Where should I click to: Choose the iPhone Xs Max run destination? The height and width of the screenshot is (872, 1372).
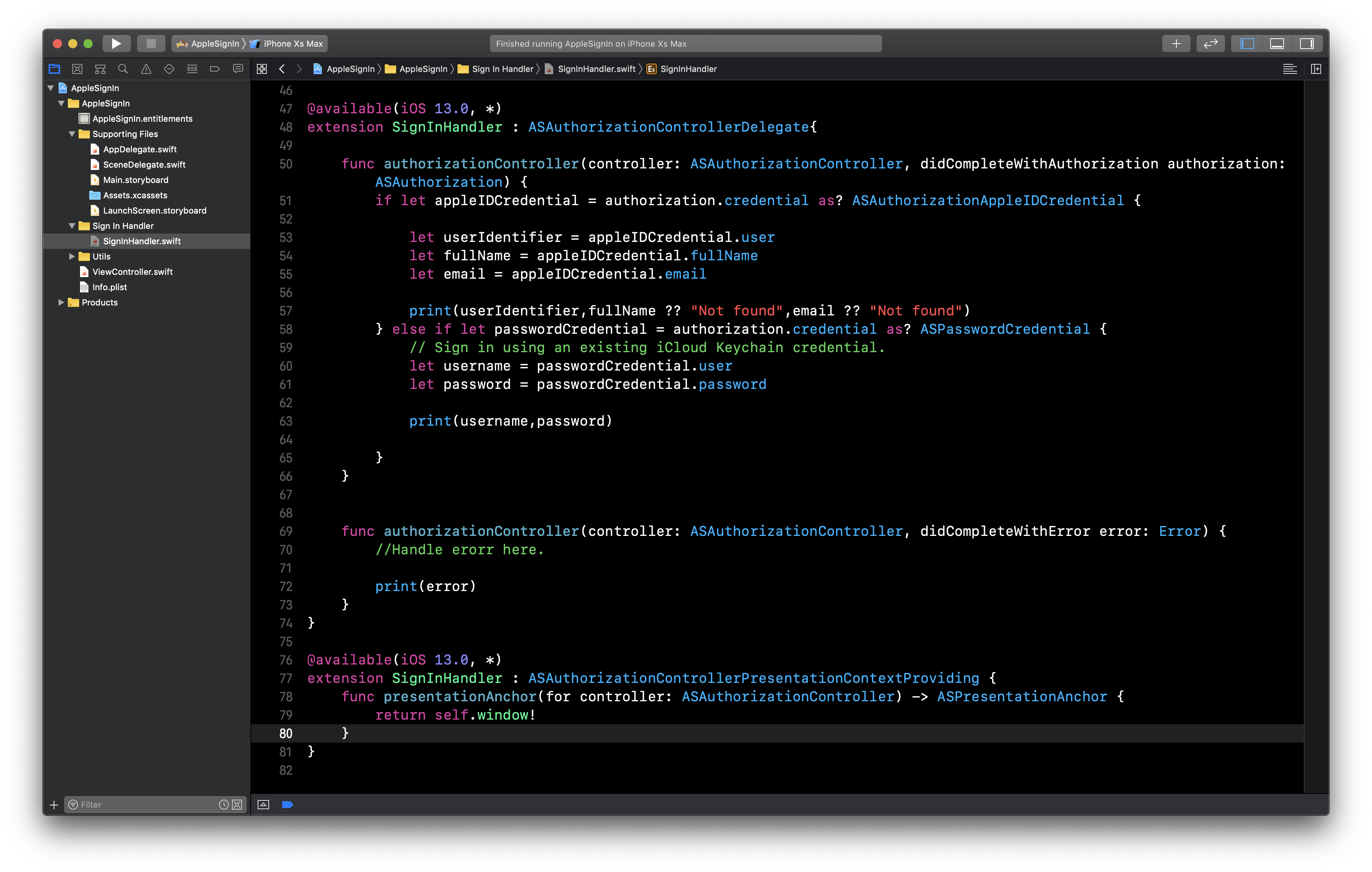coord(287,44)
